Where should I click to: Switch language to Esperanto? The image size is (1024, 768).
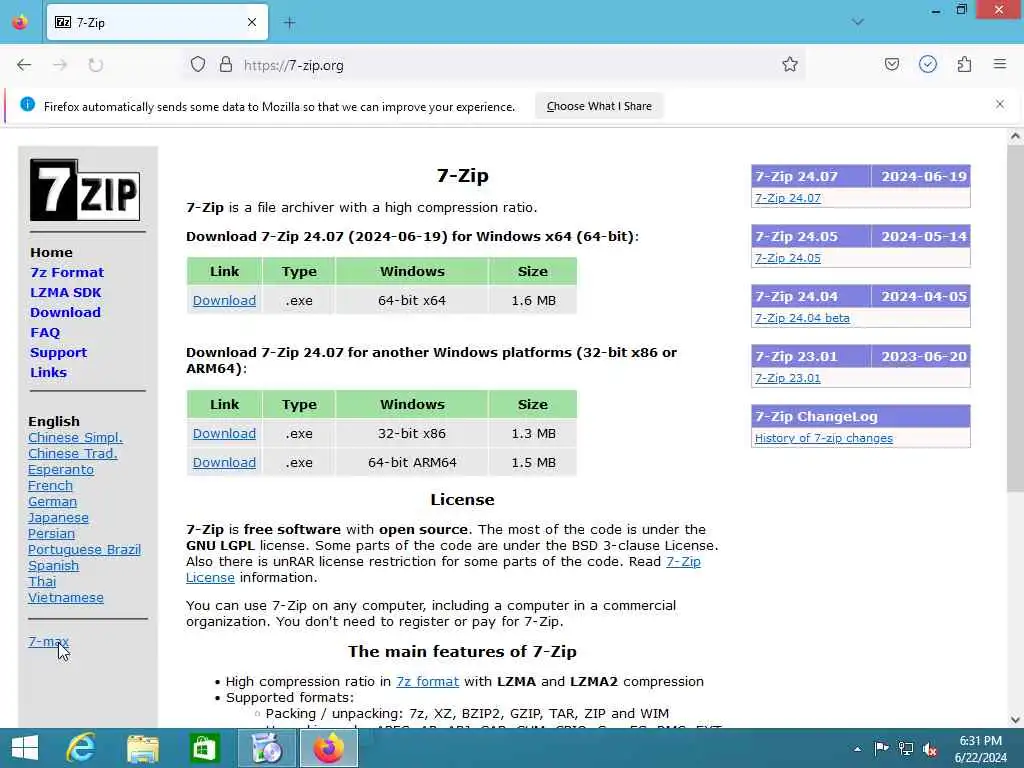(x=61, y=470)
